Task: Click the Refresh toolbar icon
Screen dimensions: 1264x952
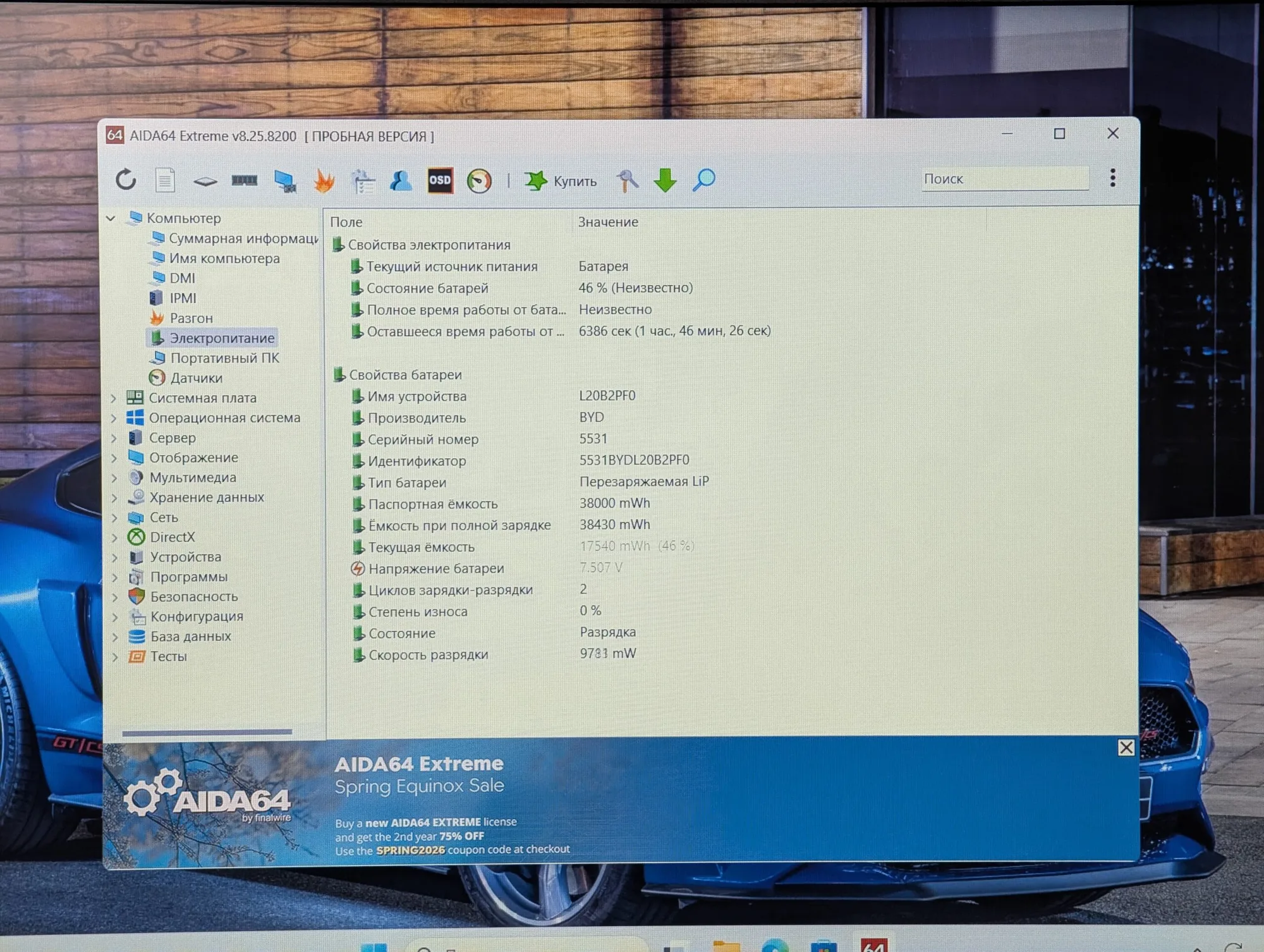Action: [x=126, y=180]
